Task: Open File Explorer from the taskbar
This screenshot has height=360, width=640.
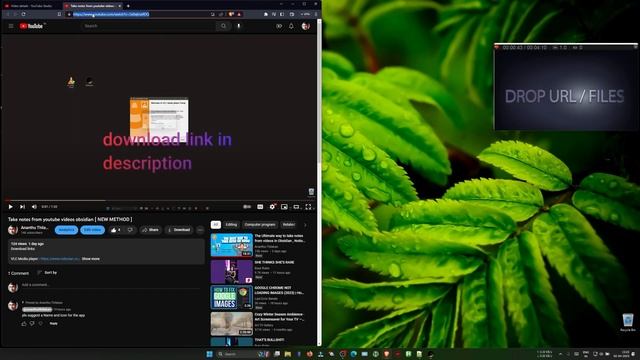Action: pyautogui.click(x=288, y=354)
